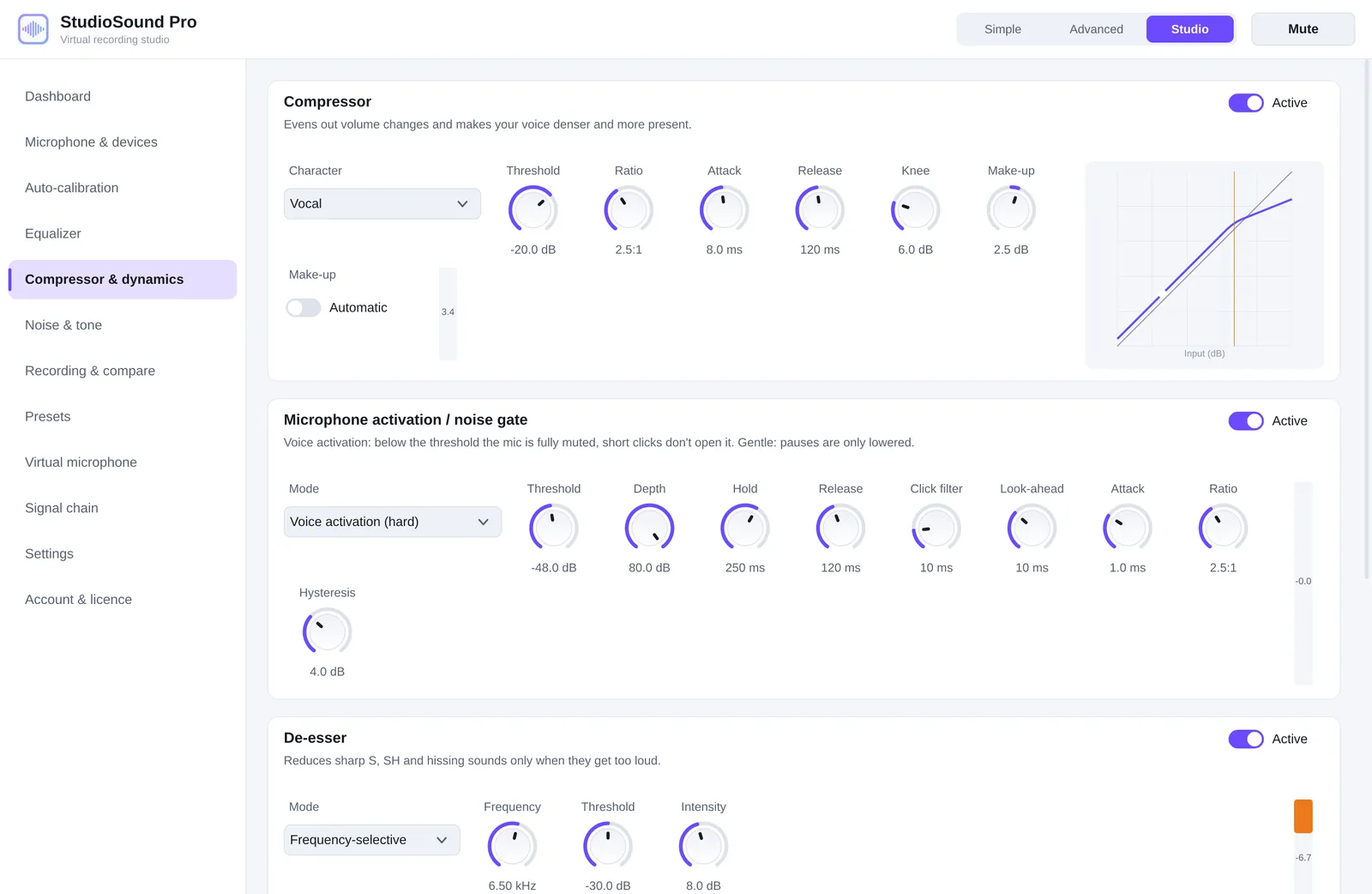Click the Click filter knob

point(936,529)
